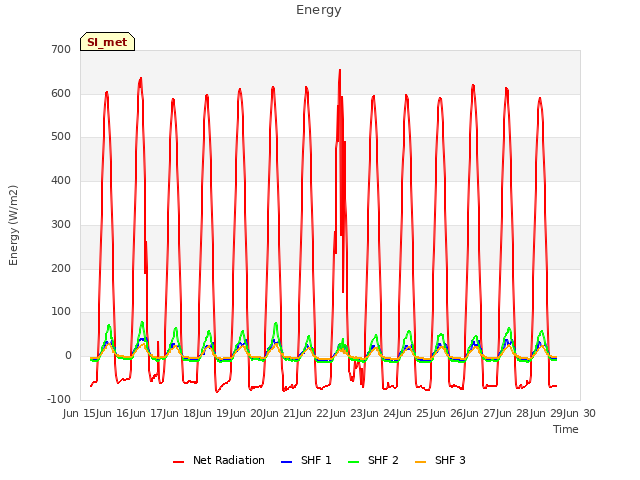The image size is (640, 480).
Task: Click the Jun 20 x-axis label
Action: tap(247, 413)
